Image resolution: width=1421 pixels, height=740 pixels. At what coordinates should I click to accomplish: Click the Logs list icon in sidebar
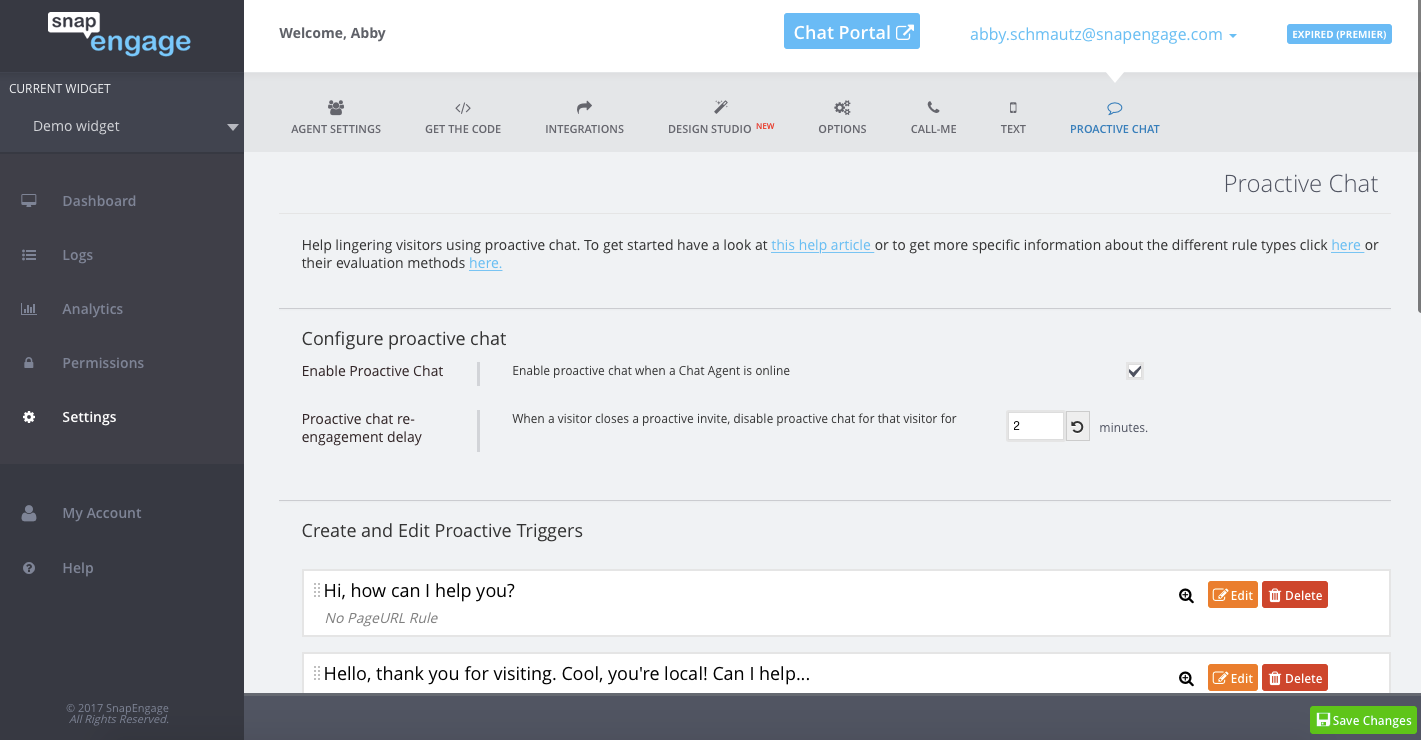coord(29,255)
